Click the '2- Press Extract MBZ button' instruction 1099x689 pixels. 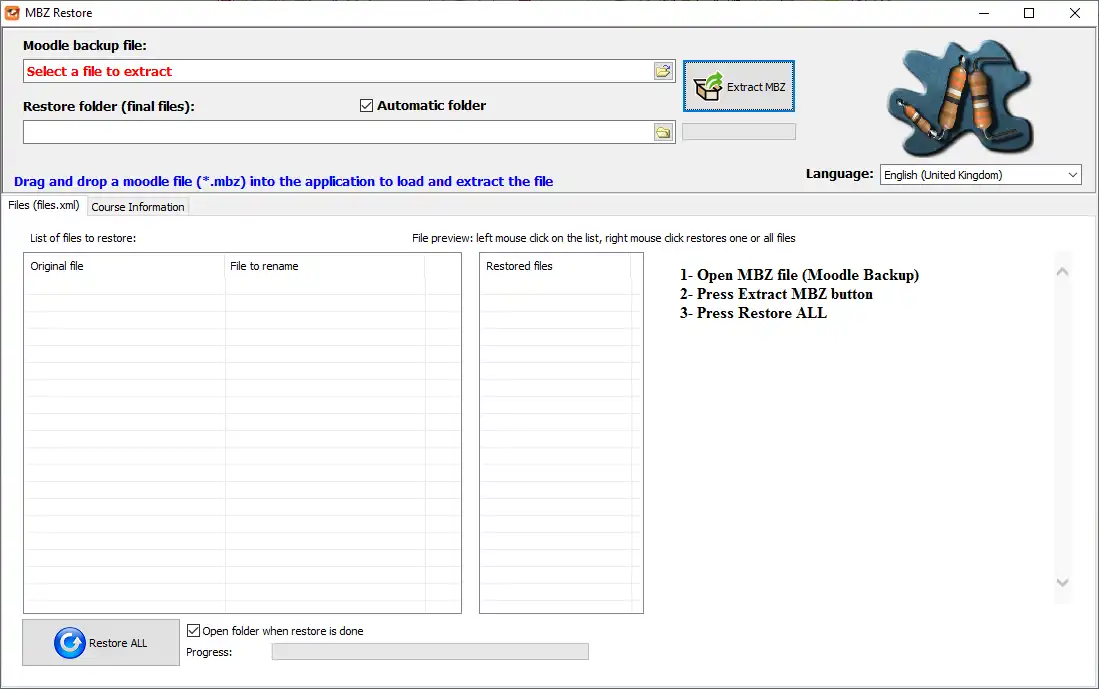776,294
